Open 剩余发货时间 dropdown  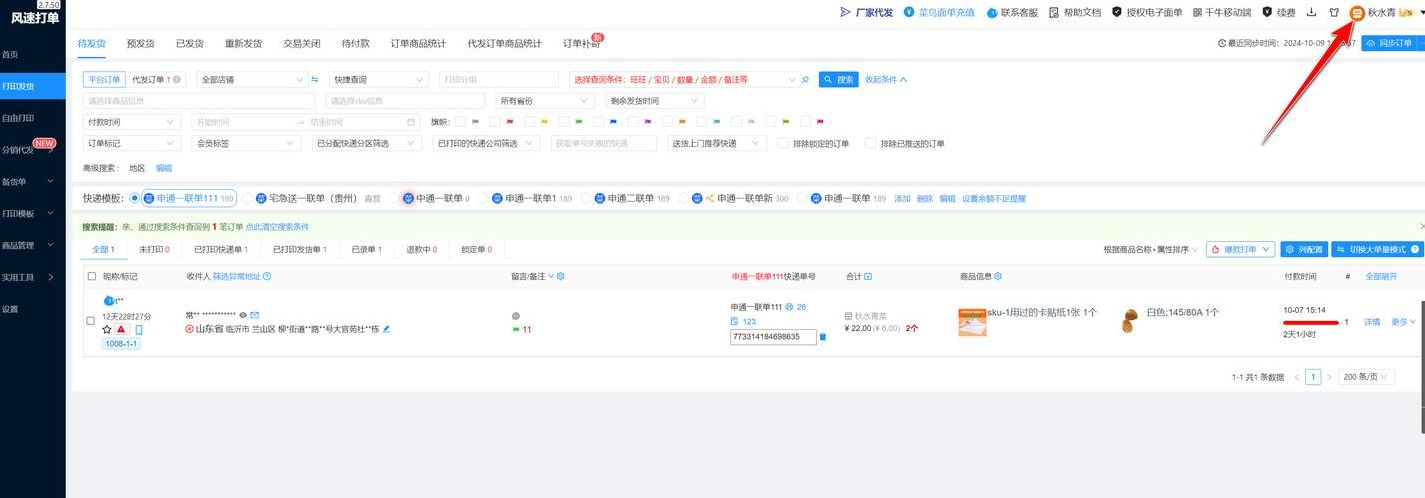click(x=656, y=101)
